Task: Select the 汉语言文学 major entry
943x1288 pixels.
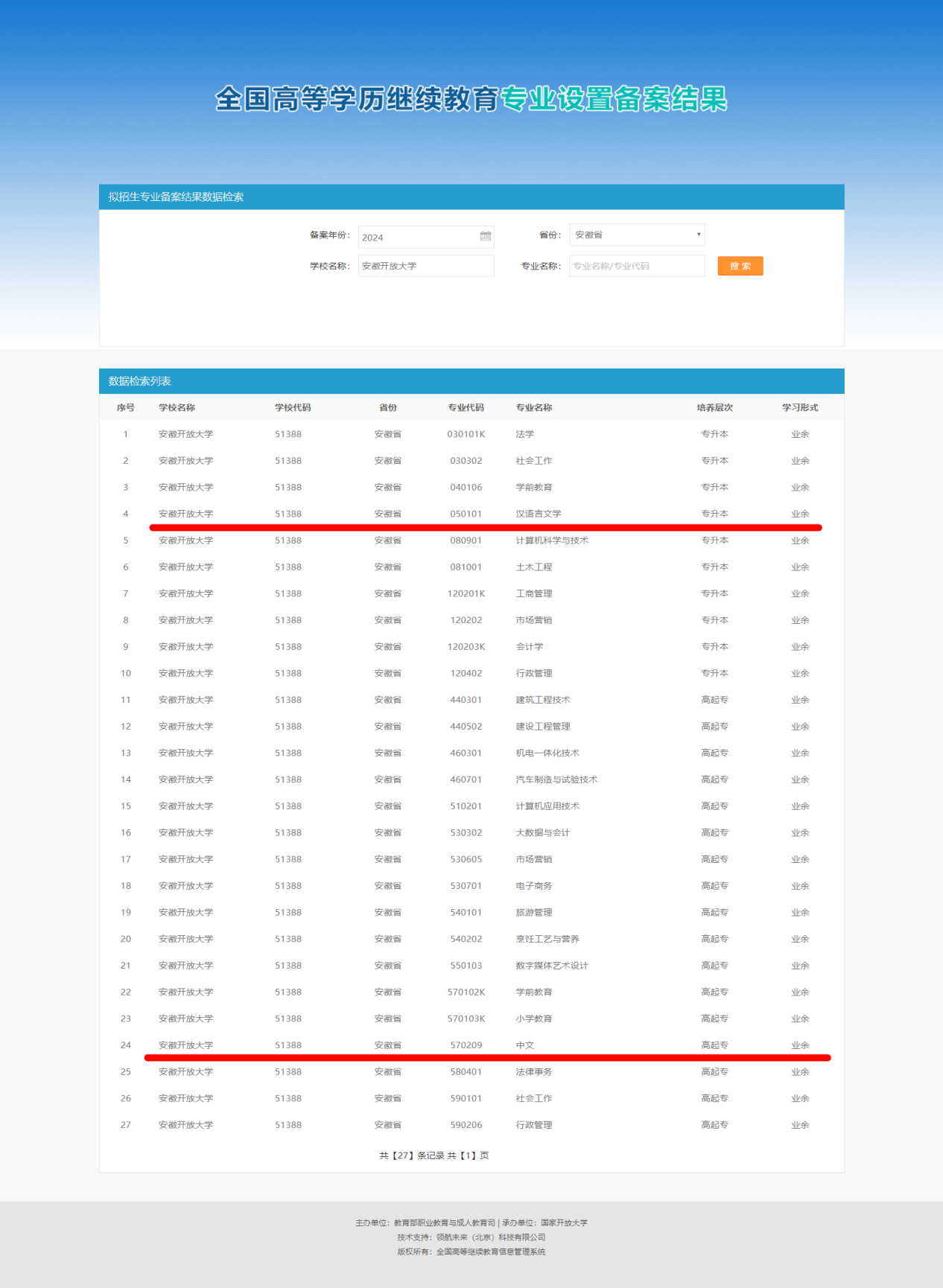Action: click(x=538, y=514)
